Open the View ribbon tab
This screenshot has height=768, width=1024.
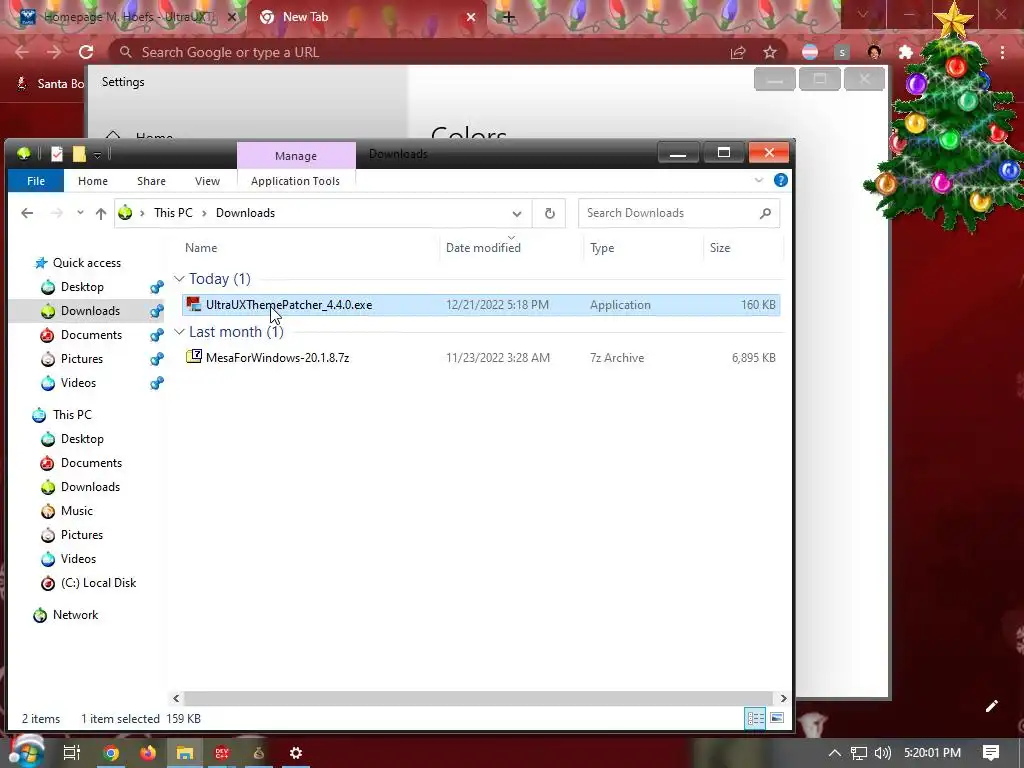pyautogui.click(x=207, y=181)
